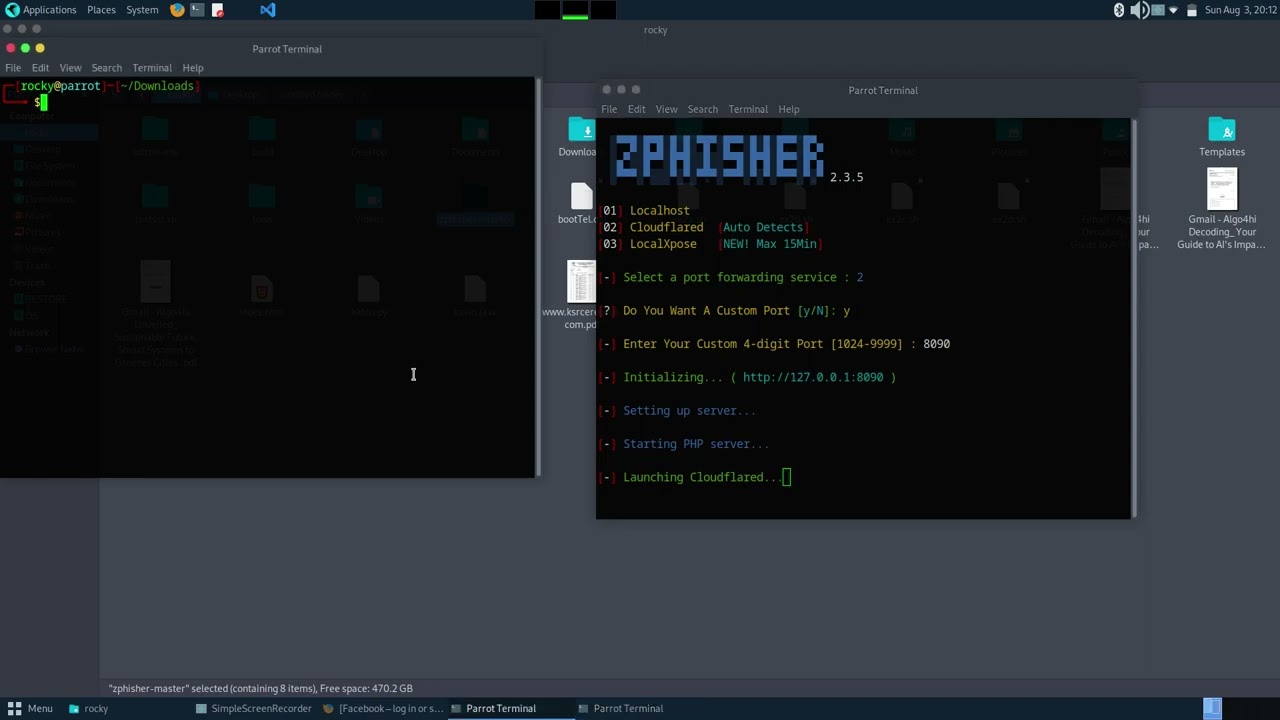Click the '02 Cloudflared' option text

pyautogui.click(x=653, y=227)
